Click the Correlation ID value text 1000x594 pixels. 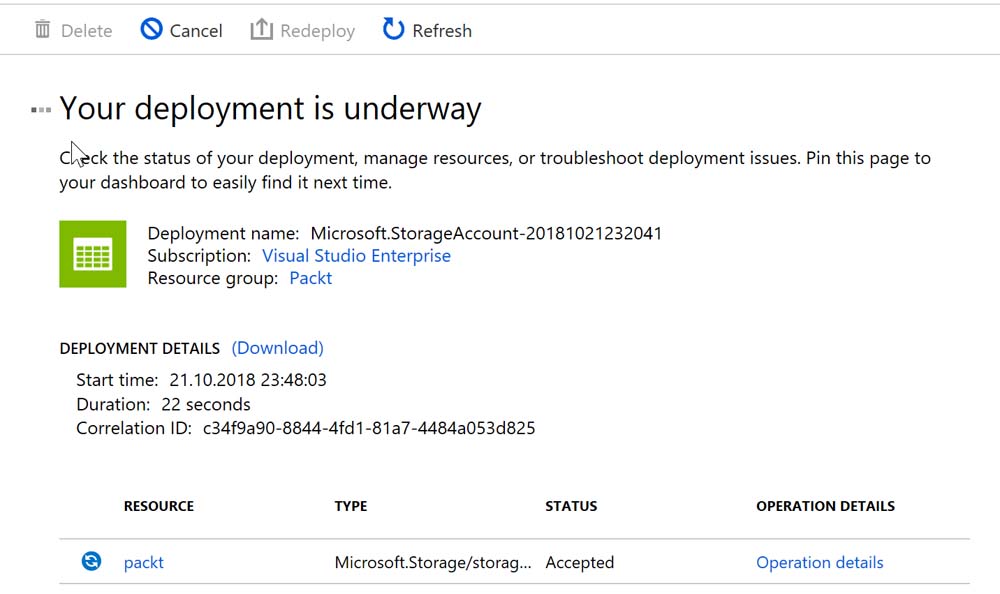point(369,428)
